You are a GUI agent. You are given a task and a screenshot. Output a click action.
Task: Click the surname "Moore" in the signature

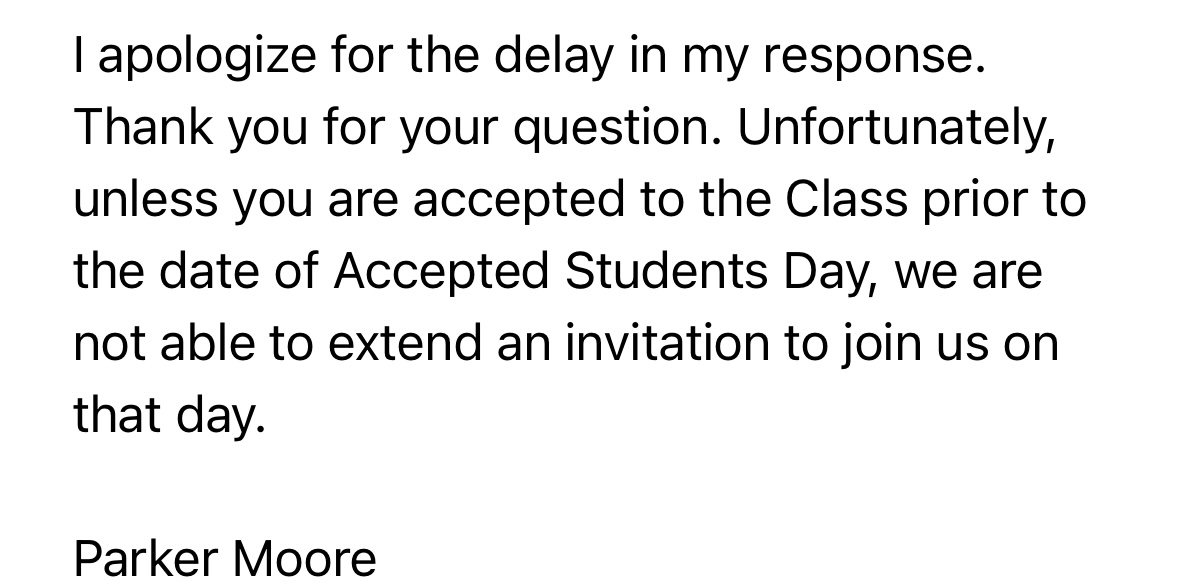304,559
